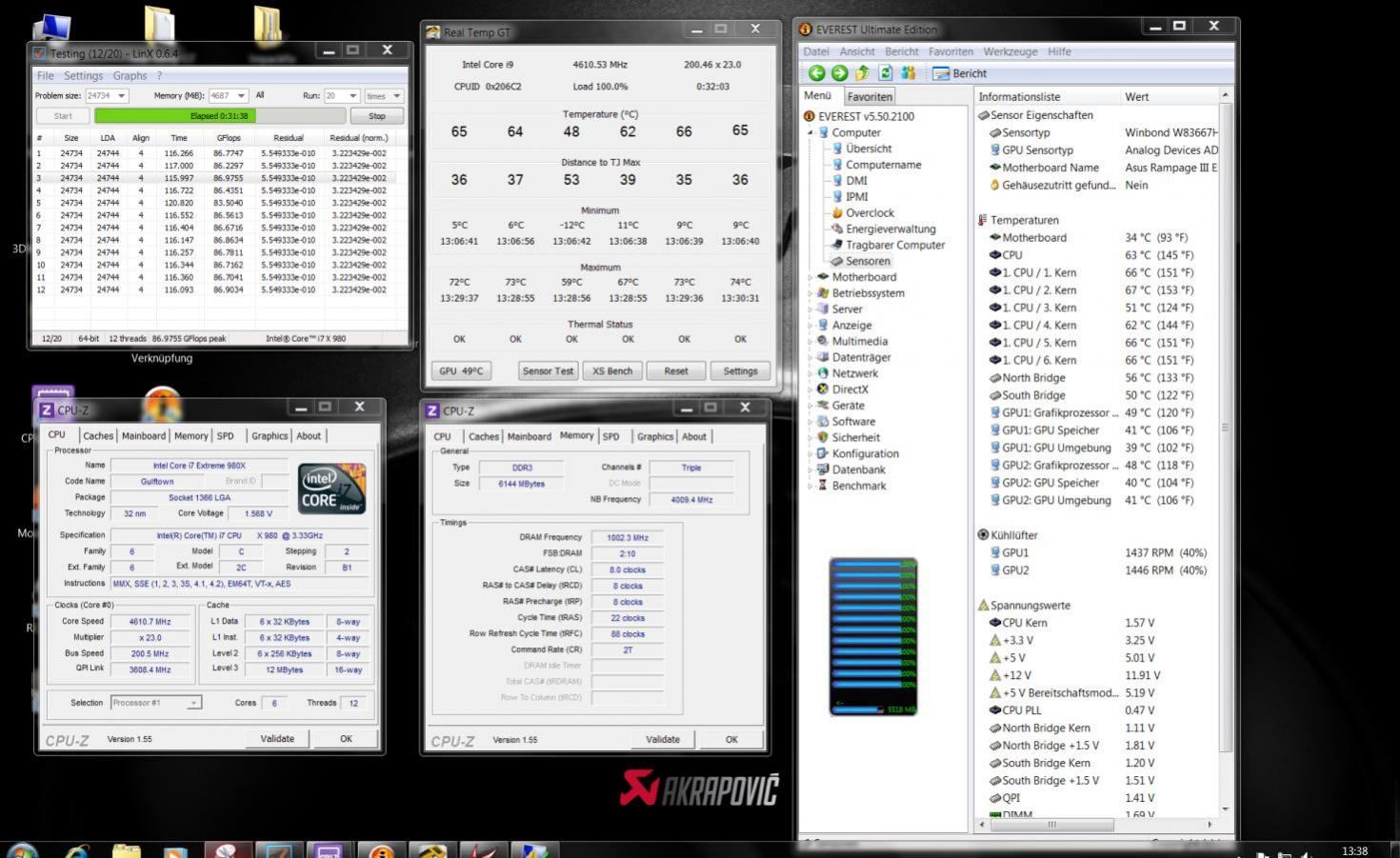Select LinX result row 3
Viewport: 1400px width, 858px height.
pyautogui.click(x=213, y=178)
